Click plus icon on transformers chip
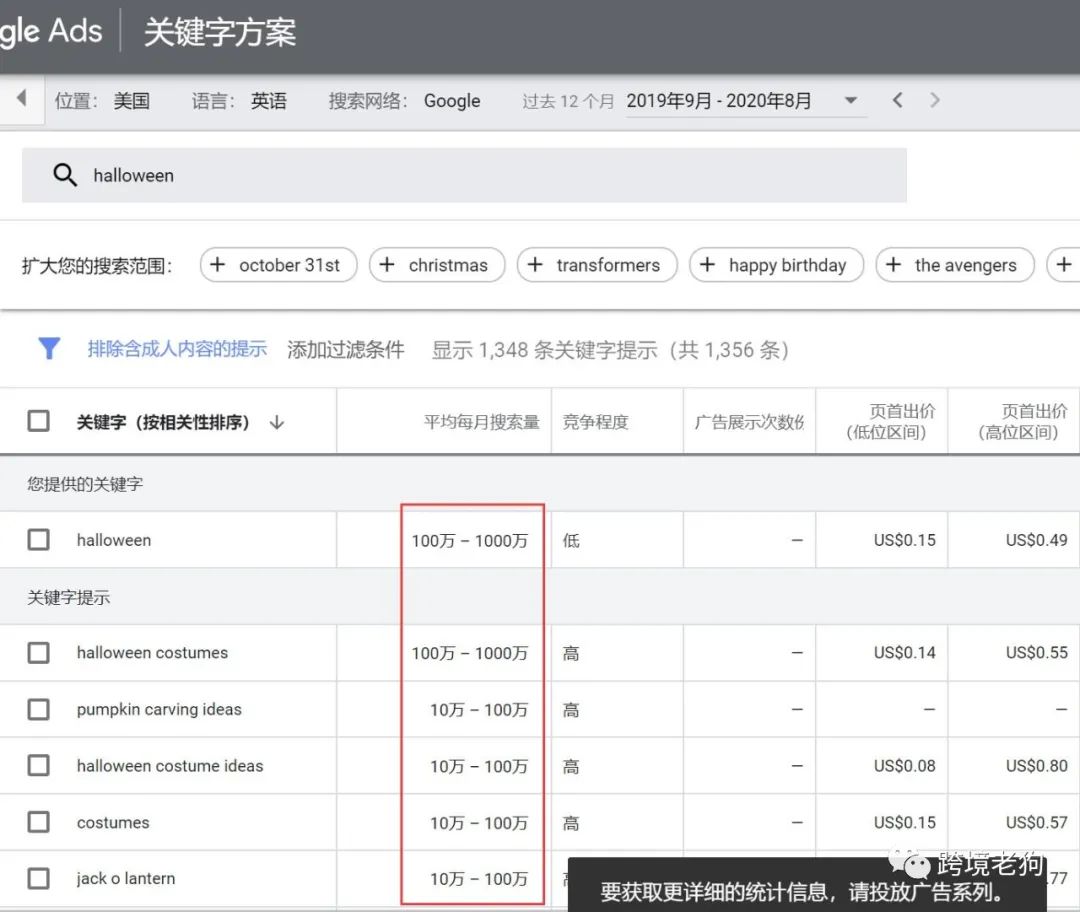The image size is (1080, 912). (x=535, y=265)
